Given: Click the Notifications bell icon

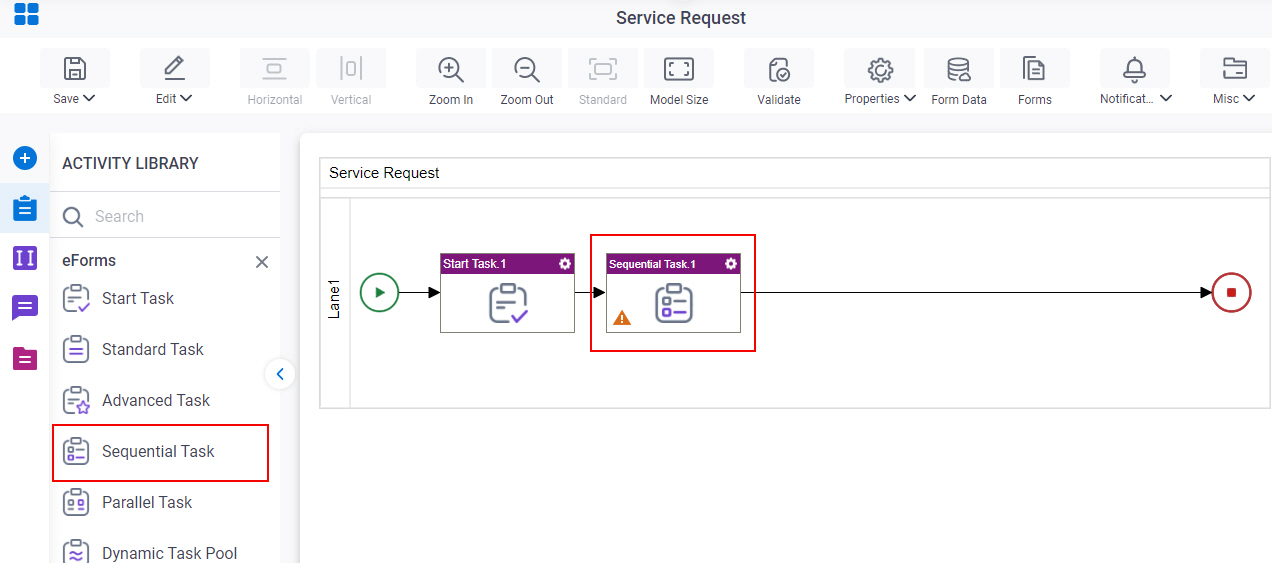Looking at the screenshot, I should [x=1134, y=69].
